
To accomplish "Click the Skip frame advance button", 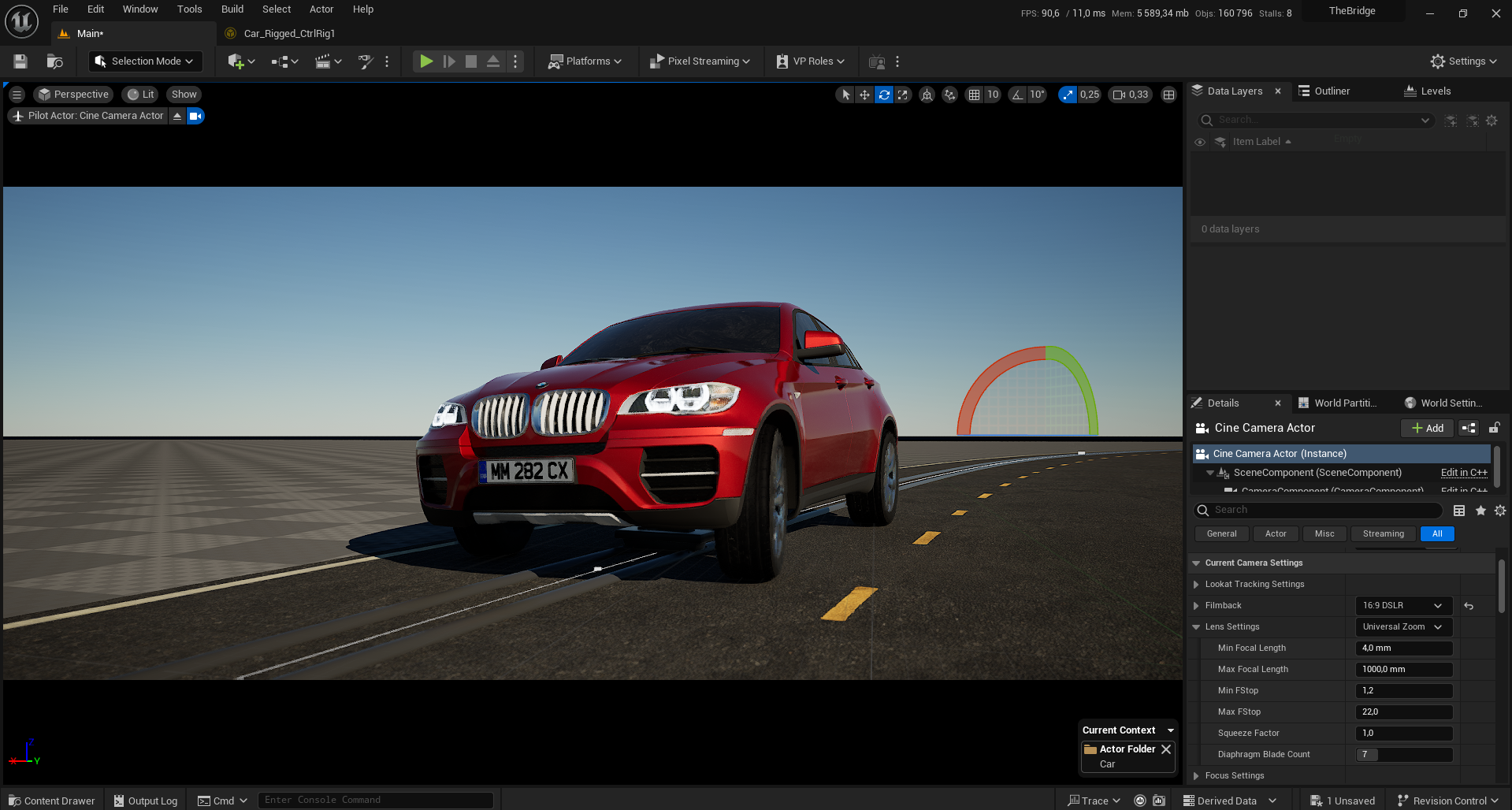I will (449, 61).
